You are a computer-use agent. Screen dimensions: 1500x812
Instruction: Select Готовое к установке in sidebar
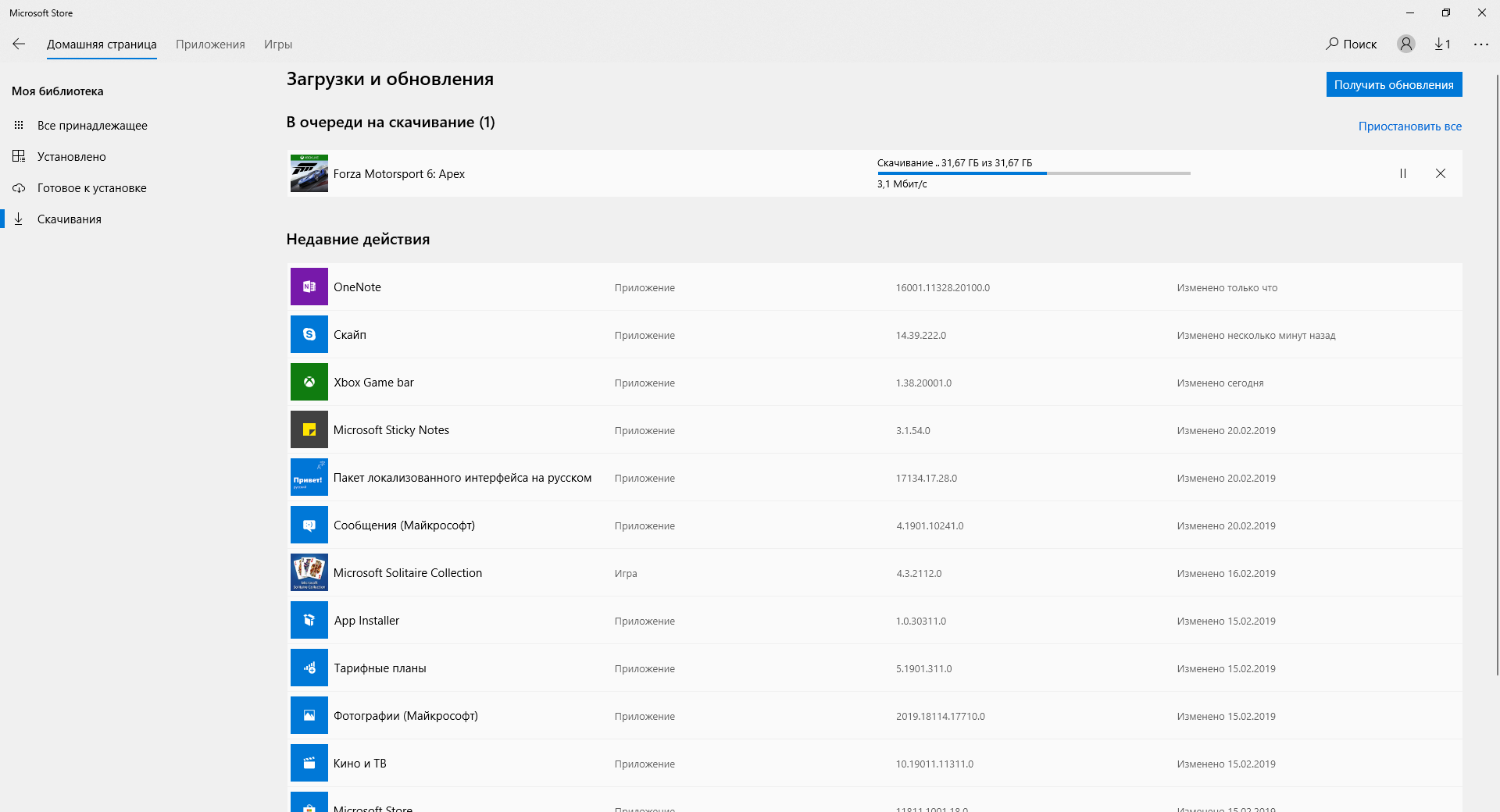point(92,188)
